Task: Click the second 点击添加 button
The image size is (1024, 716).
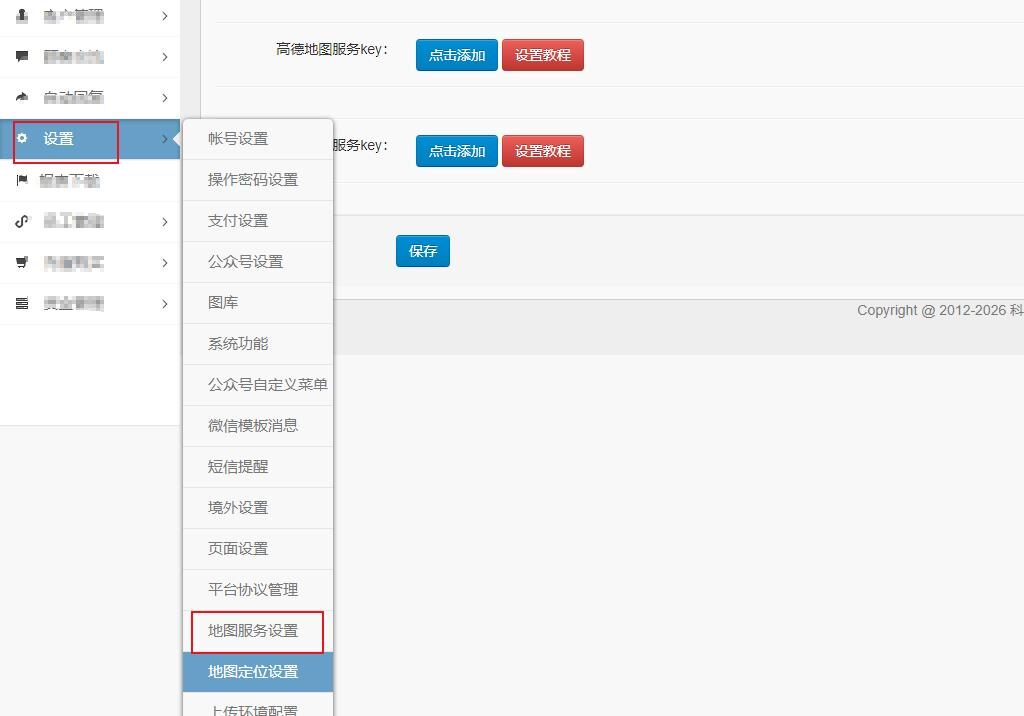Action: tap(456, 151)
